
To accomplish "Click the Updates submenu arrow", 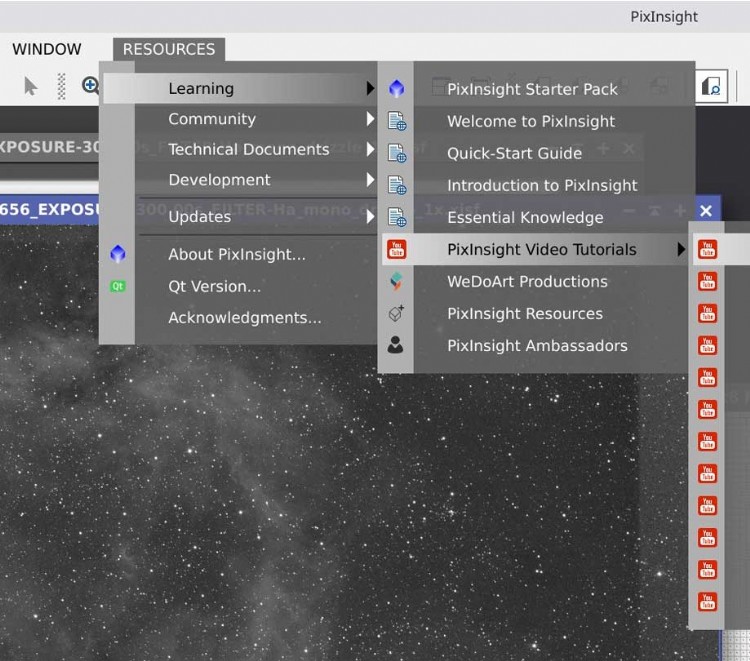I will coord(370,217).
